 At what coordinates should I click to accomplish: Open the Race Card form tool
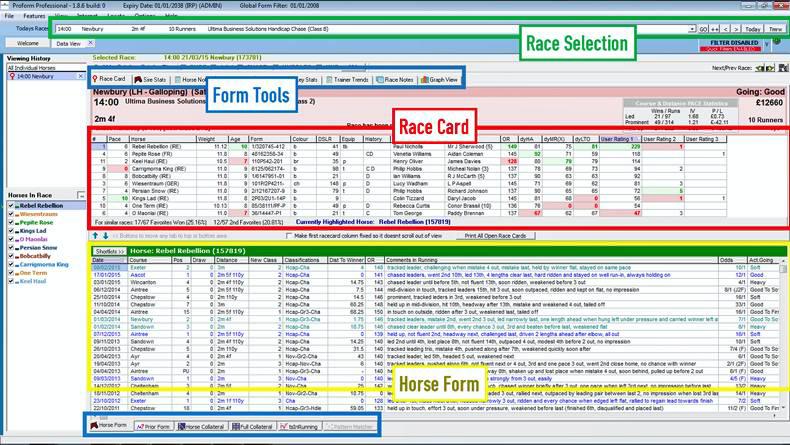[109, 79]
